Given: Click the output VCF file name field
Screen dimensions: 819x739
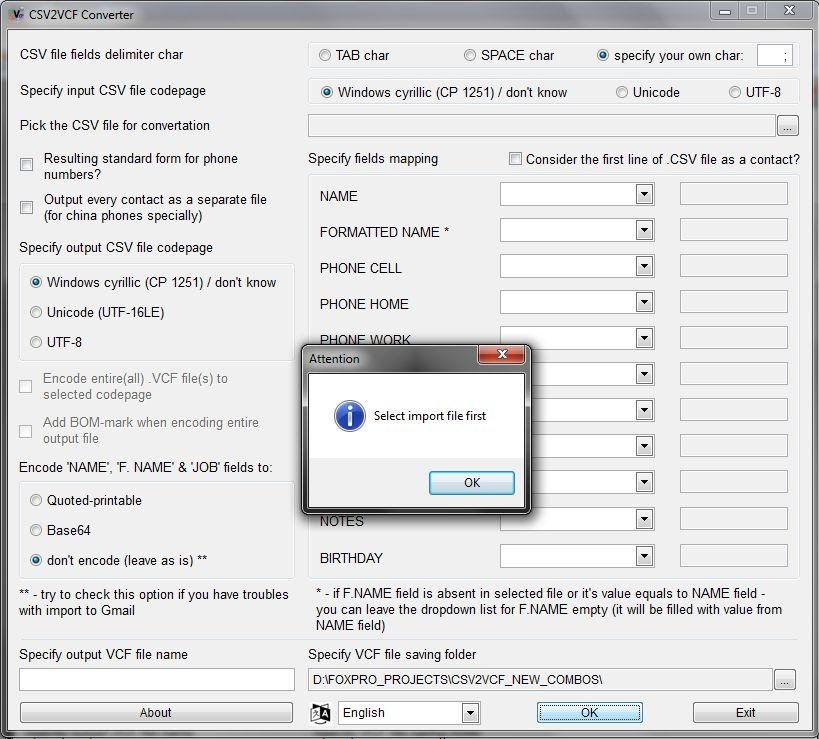Looking at the screenshot, I should [155, 679].
